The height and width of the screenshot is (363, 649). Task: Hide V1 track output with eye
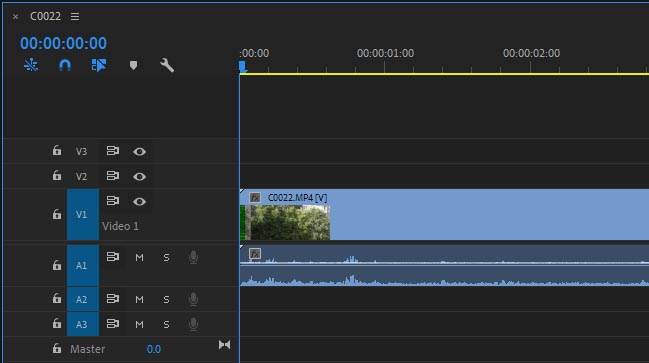point(139,202)
